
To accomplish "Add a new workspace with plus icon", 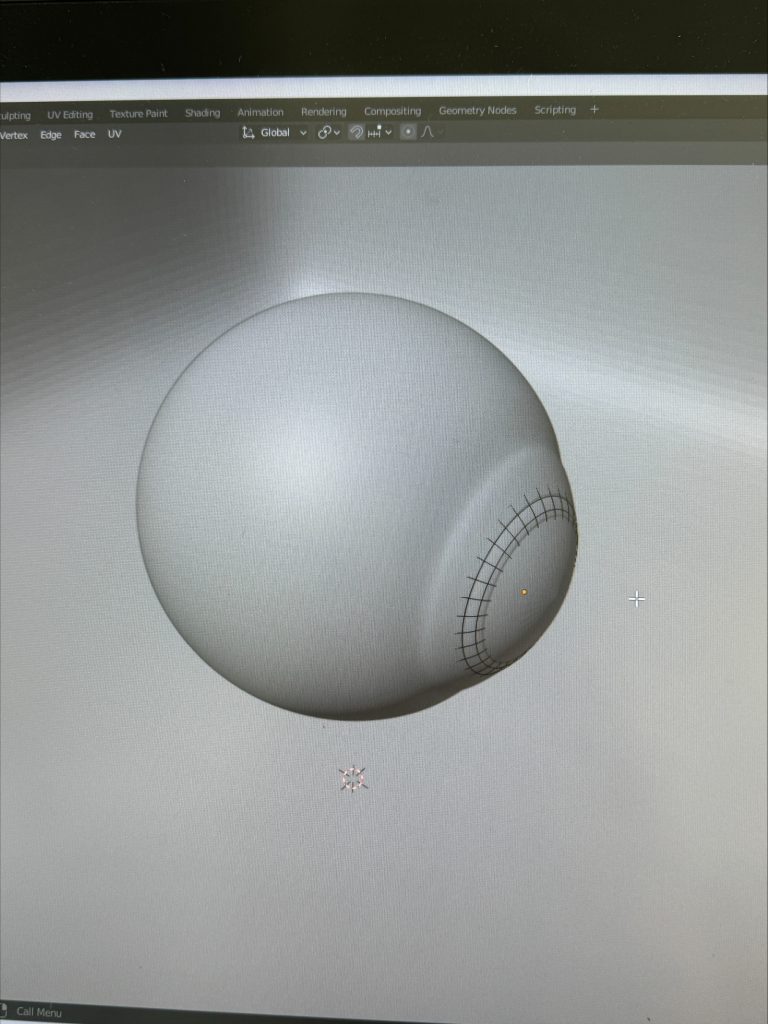I will (x=594, y=109).
